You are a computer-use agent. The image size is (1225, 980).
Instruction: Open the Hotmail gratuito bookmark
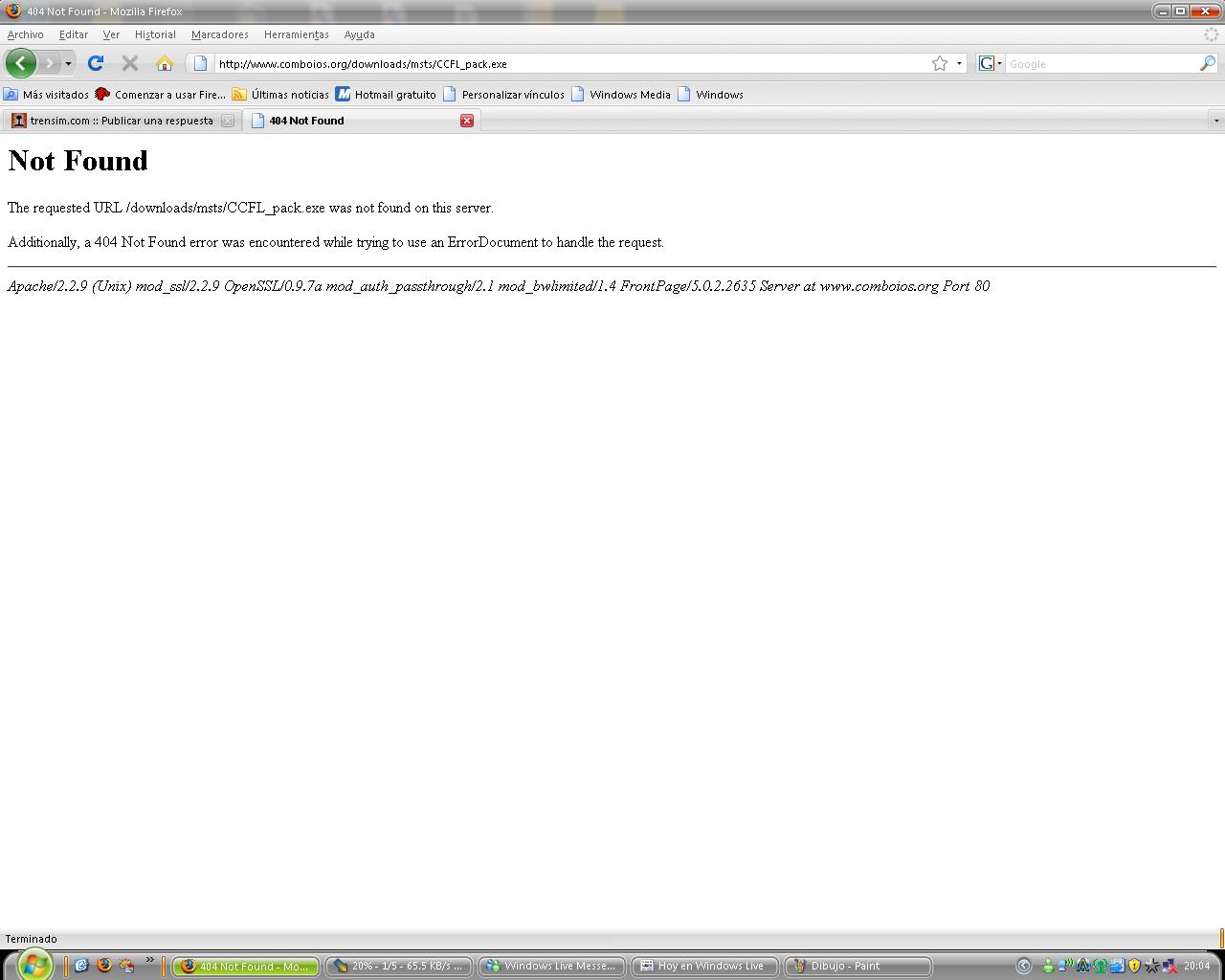(x=386, y=94)
